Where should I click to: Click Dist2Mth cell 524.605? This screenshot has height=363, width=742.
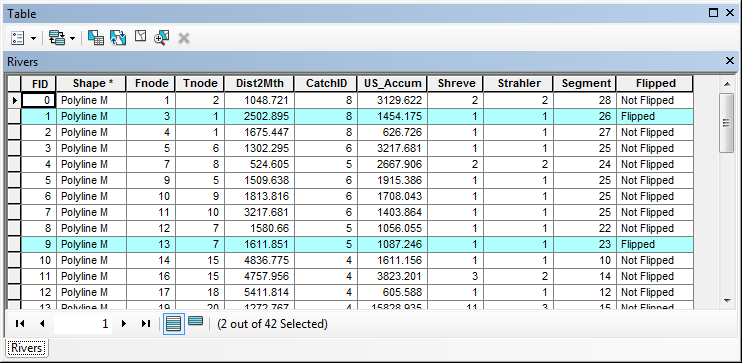pyautogui.click(x=259, y=164)
